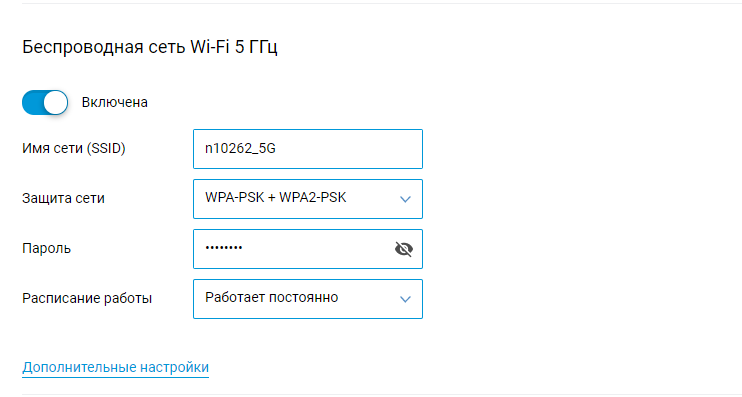Open the Работает постоянно schedule dropdown

(x=308, y=299)
